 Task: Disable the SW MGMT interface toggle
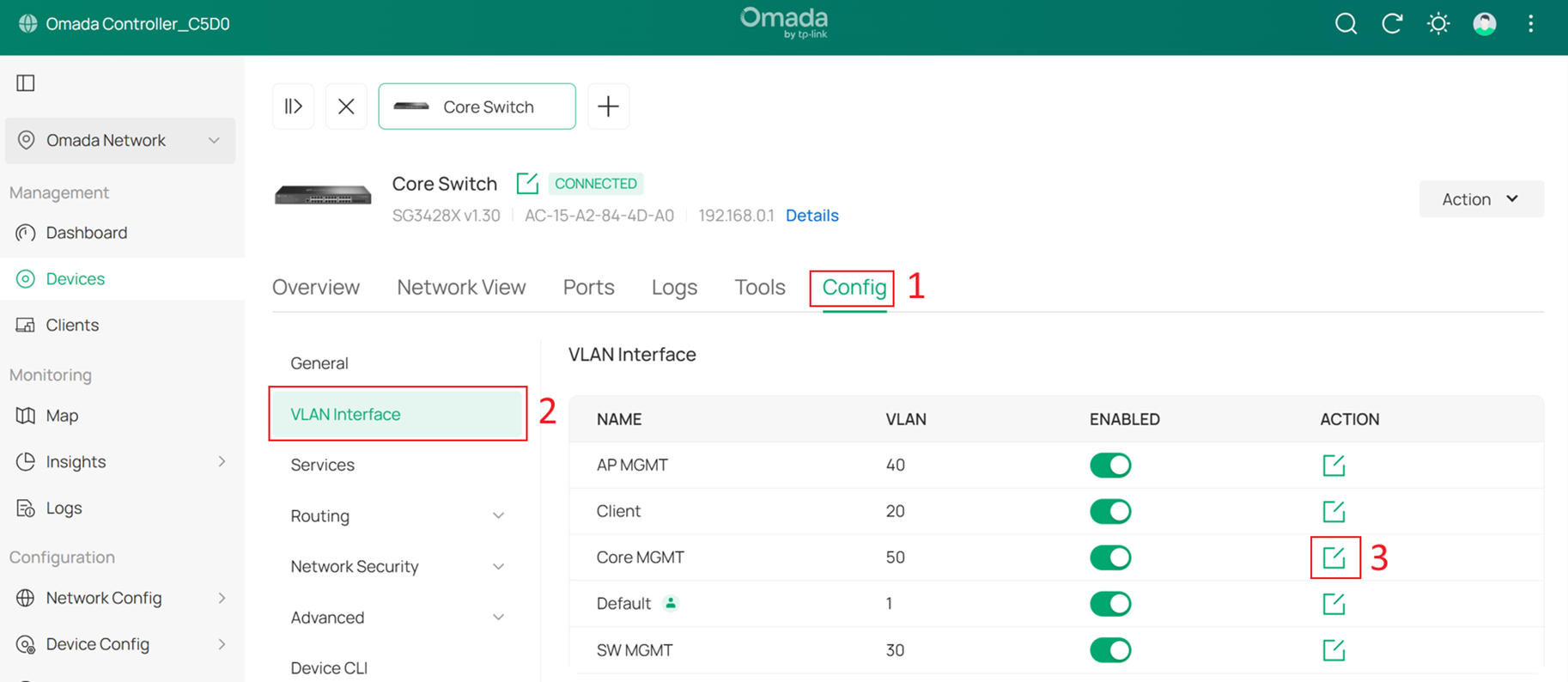coord(1110,650)
